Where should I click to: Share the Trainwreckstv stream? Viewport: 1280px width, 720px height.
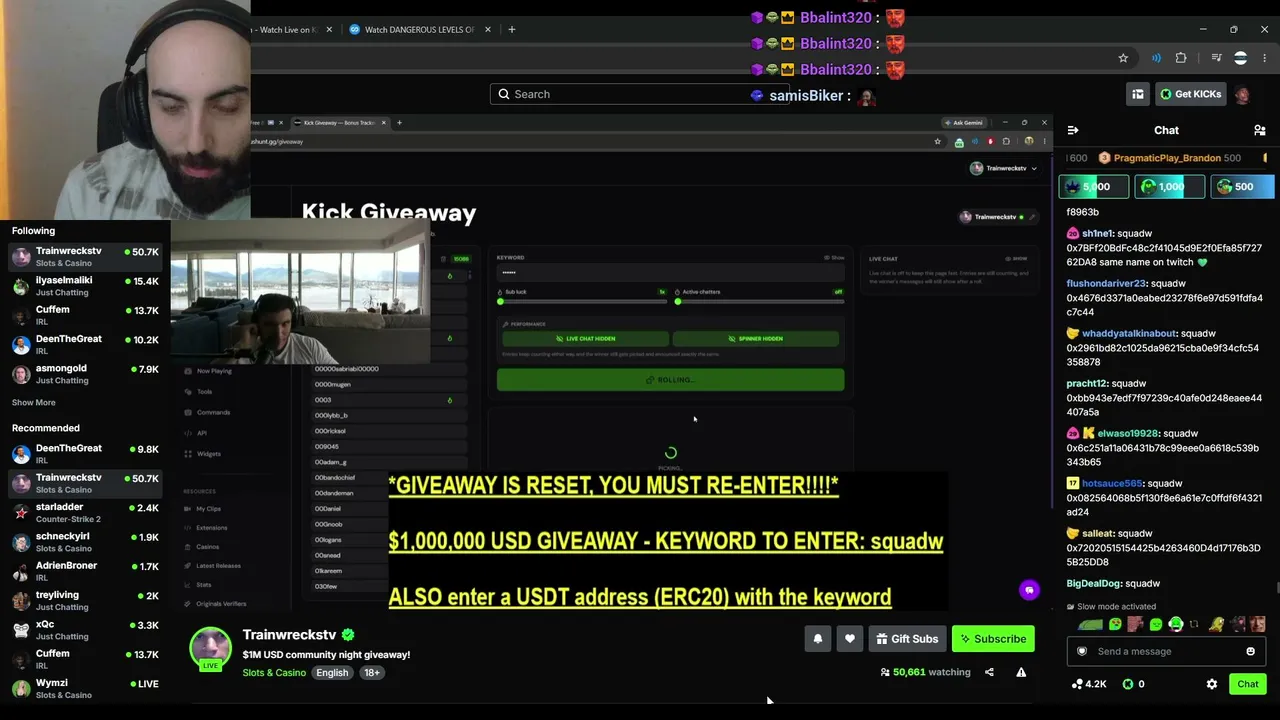(989, 672)
